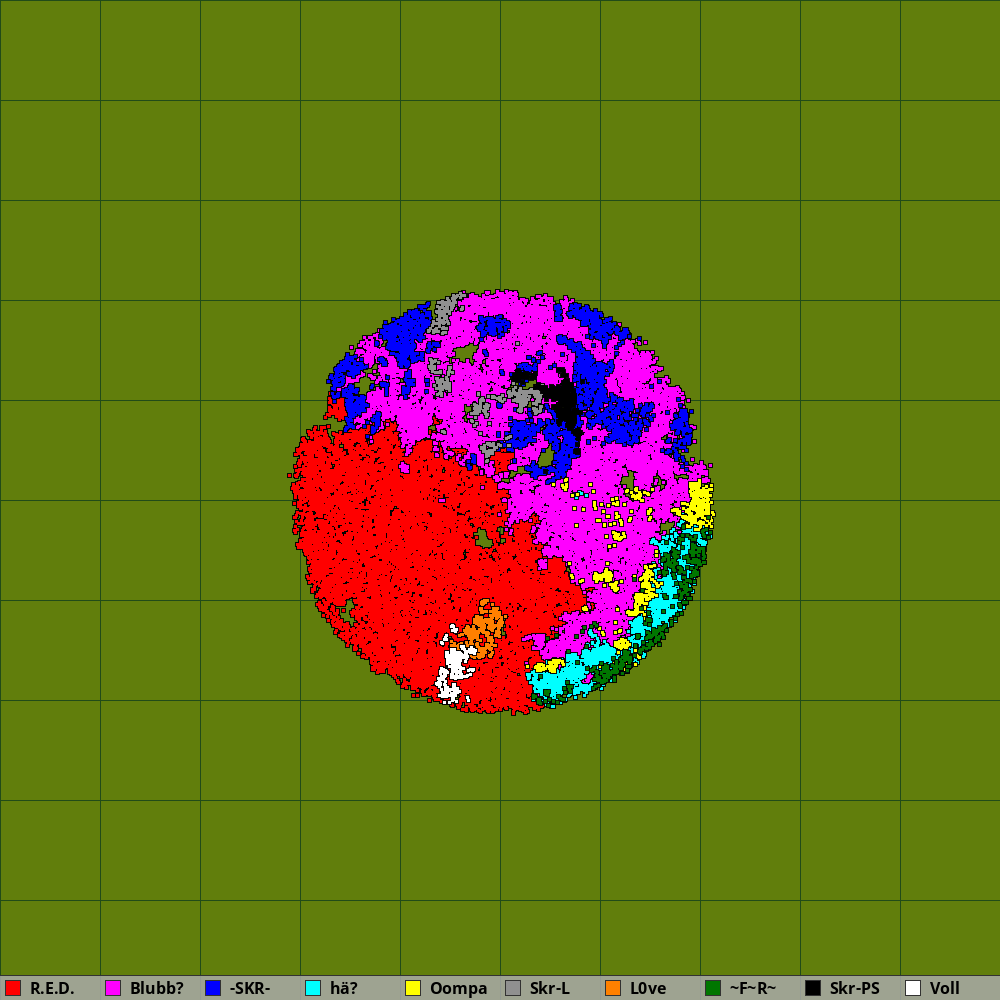Click the blue -SKR- legend swatch
The width and height of the screenshot is (1000, 1000).
(213, 988)
